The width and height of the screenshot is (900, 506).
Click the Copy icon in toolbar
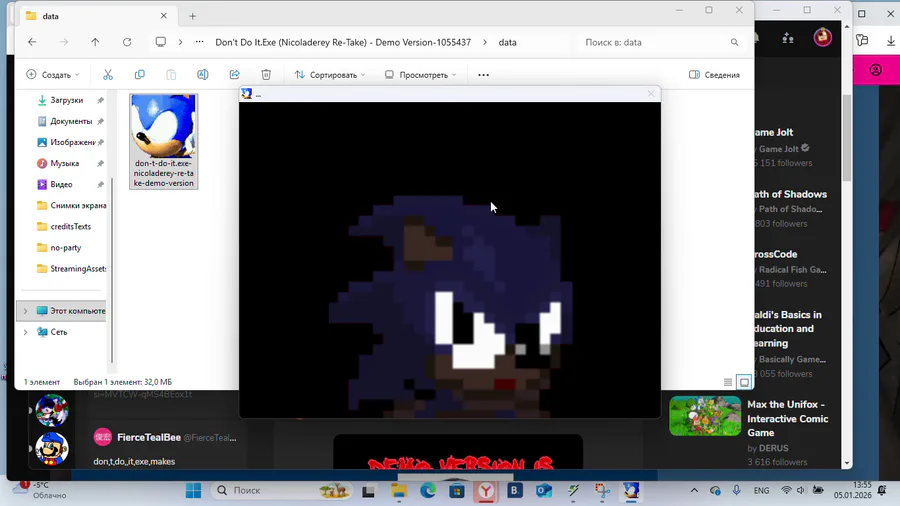tap(139, 75)
